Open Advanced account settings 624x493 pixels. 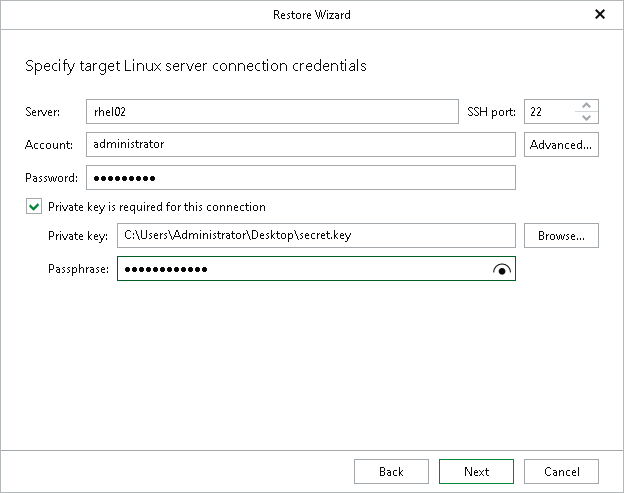[561, 144]
